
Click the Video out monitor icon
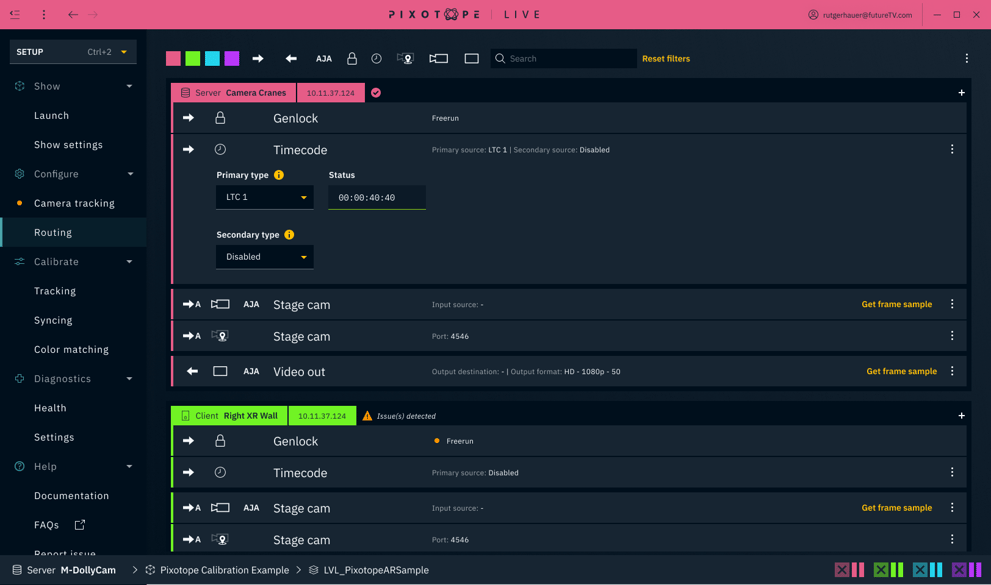(220, 371)
